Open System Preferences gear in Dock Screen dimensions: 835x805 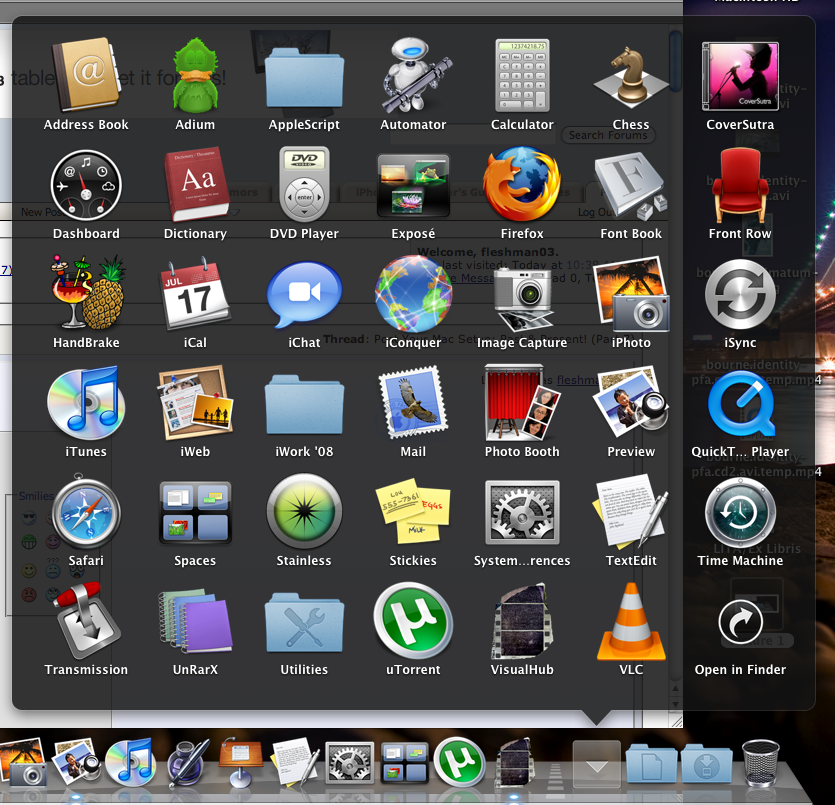tap(349, 764)
